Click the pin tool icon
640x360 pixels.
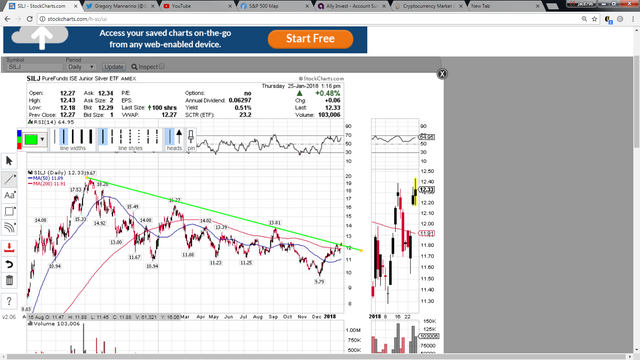191,137
